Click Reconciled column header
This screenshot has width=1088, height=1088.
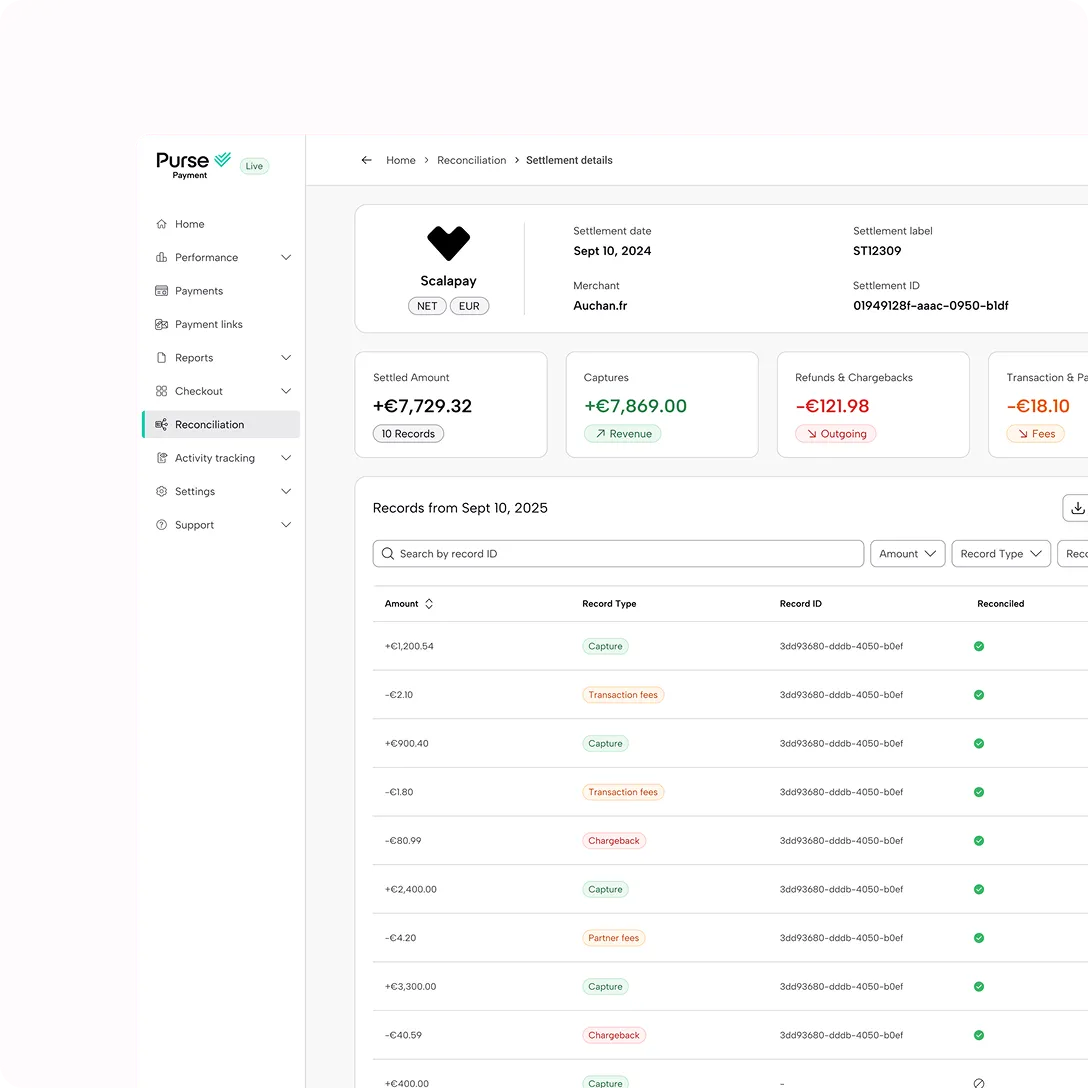click(1000, 604)
